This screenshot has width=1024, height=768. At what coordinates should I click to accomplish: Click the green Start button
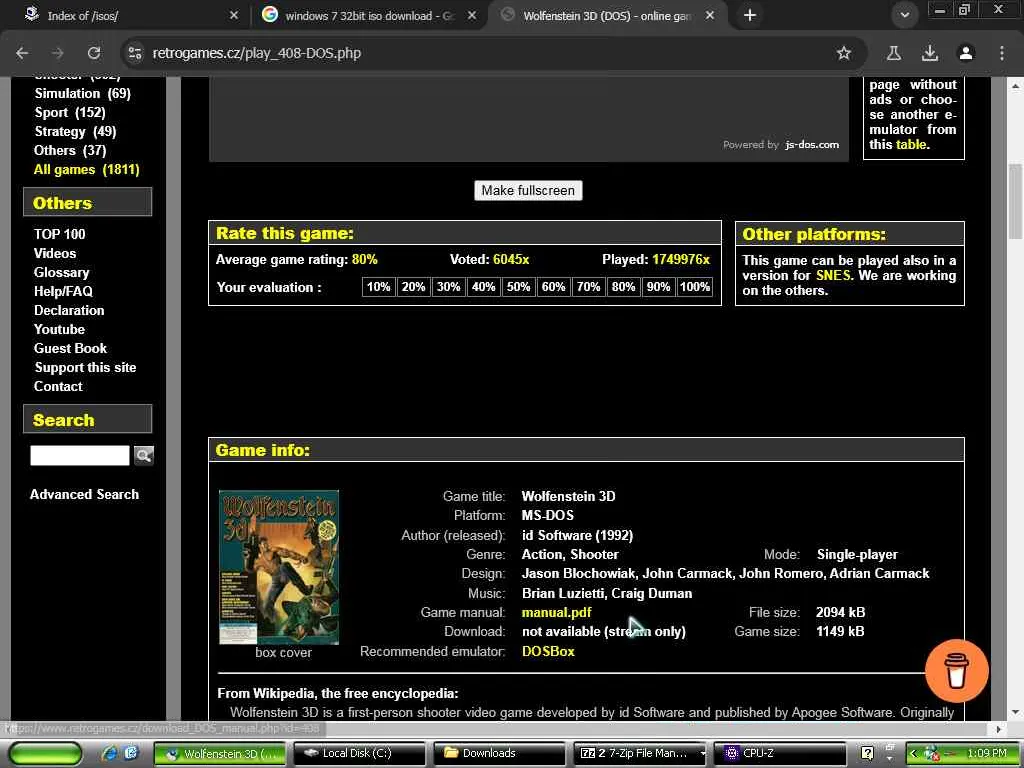[x=45, y=753]
